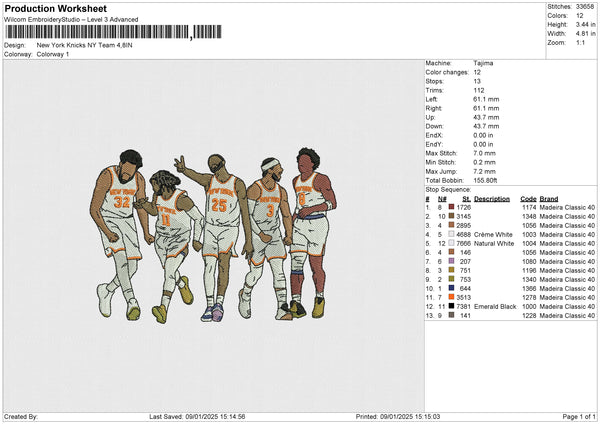
Task: Click the Max Stitch value 7.0 mm
Action: point(484,153)
